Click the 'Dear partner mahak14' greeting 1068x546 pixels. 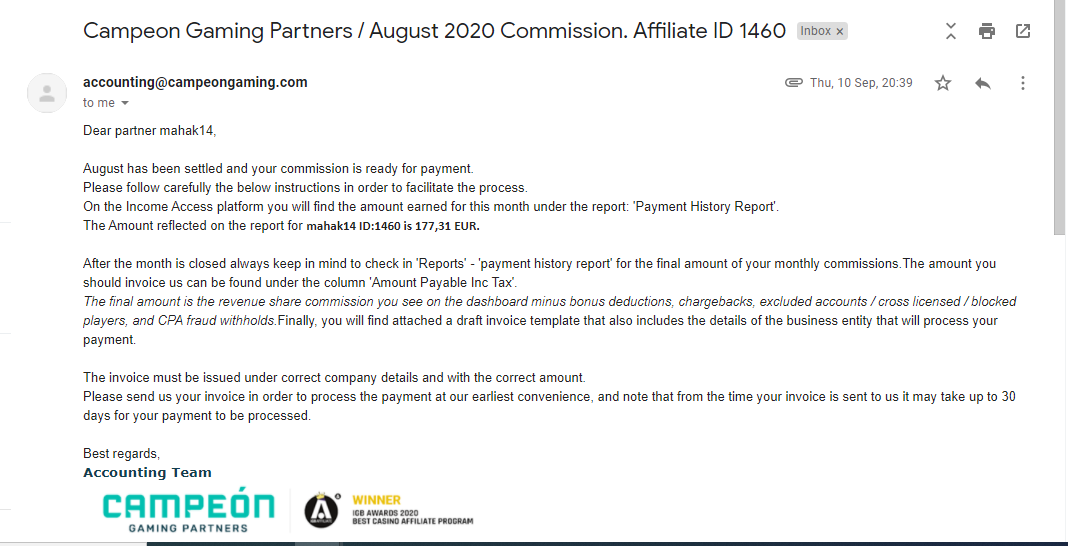point(149,131)
